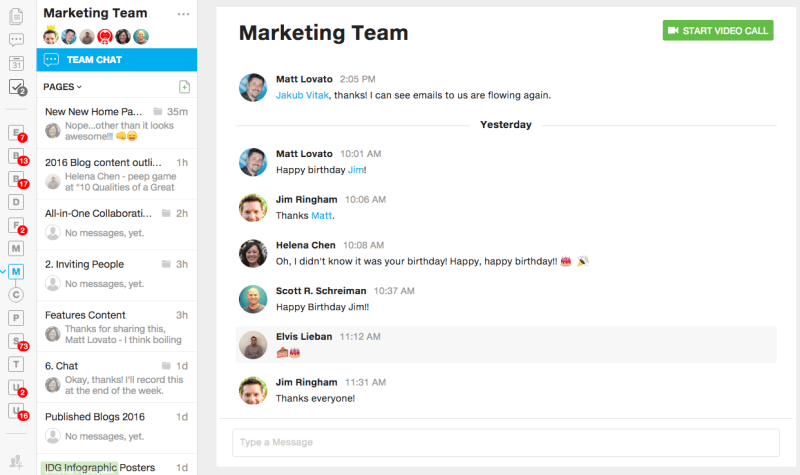The width and height of the screenshot is (800, 475).
Task: Select the circular C workspace icon
Action: [16, 294]
